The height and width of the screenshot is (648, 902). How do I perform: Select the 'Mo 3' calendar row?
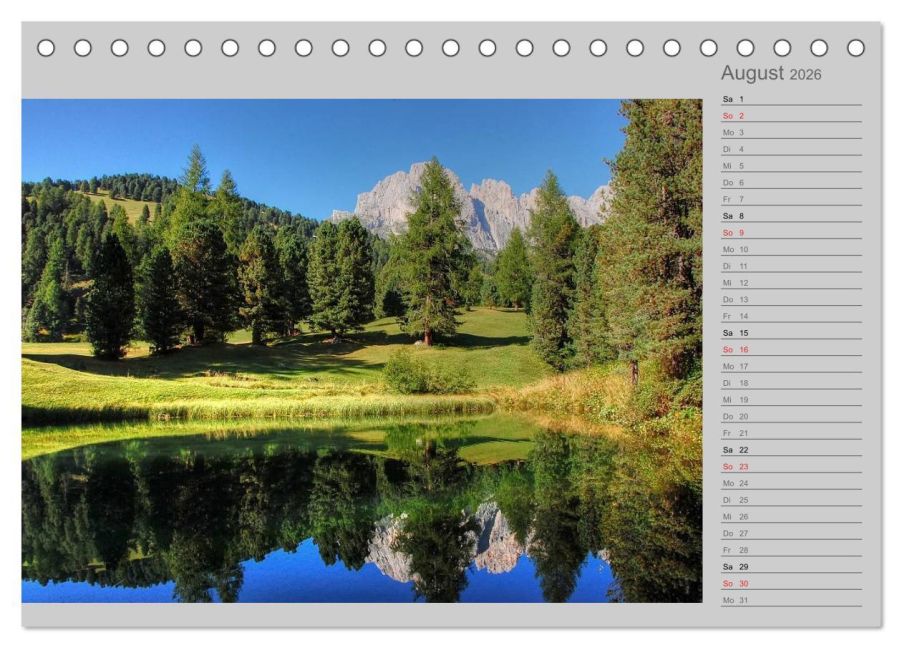tap(792, 132)
